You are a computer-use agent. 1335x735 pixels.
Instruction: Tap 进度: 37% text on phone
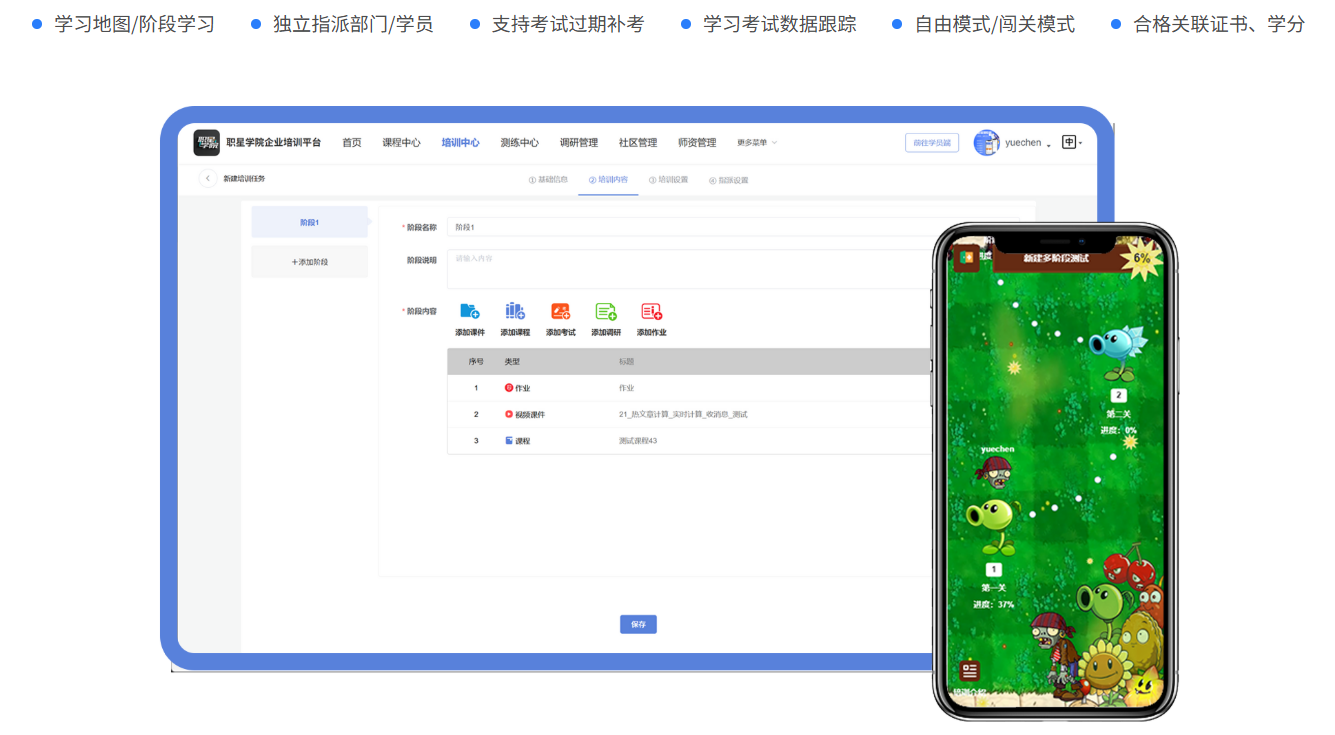994,604
